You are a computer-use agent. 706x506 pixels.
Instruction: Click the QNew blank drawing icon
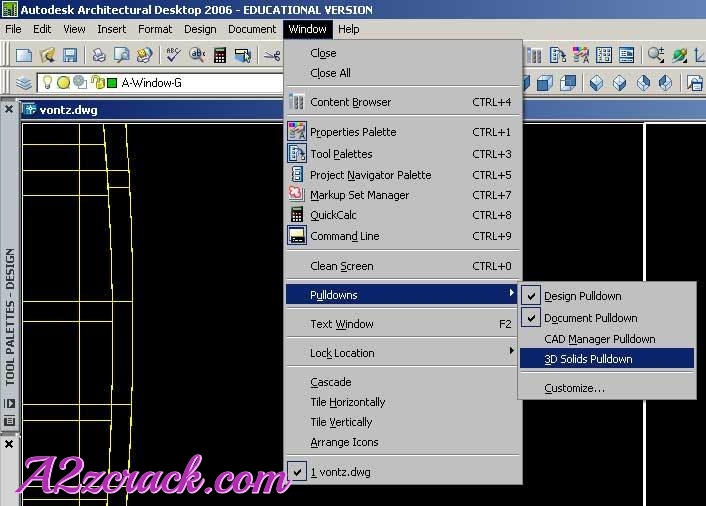24,55
